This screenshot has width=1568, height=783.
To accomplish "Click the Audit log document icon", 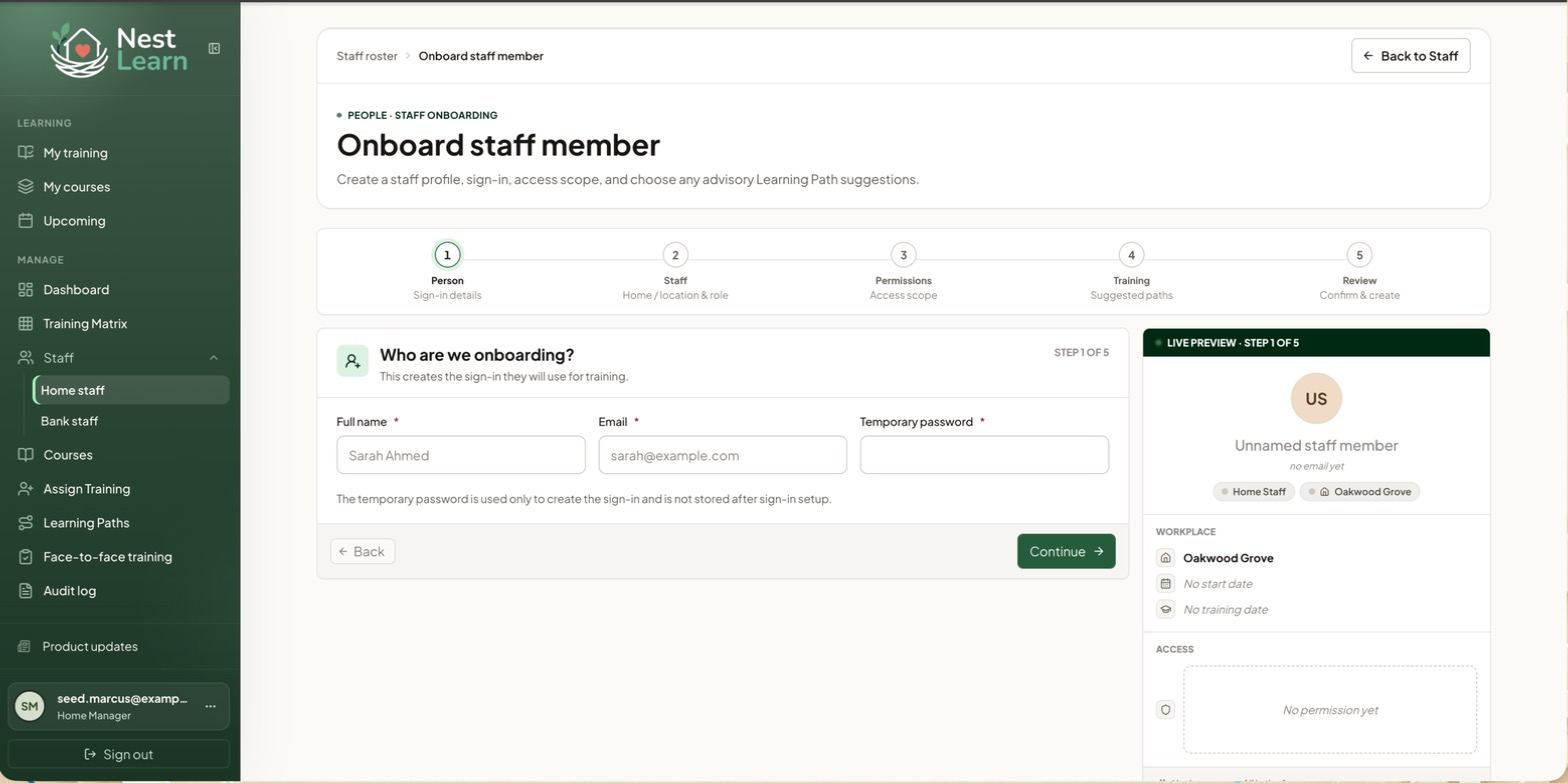I will click(x=26, y=591).
